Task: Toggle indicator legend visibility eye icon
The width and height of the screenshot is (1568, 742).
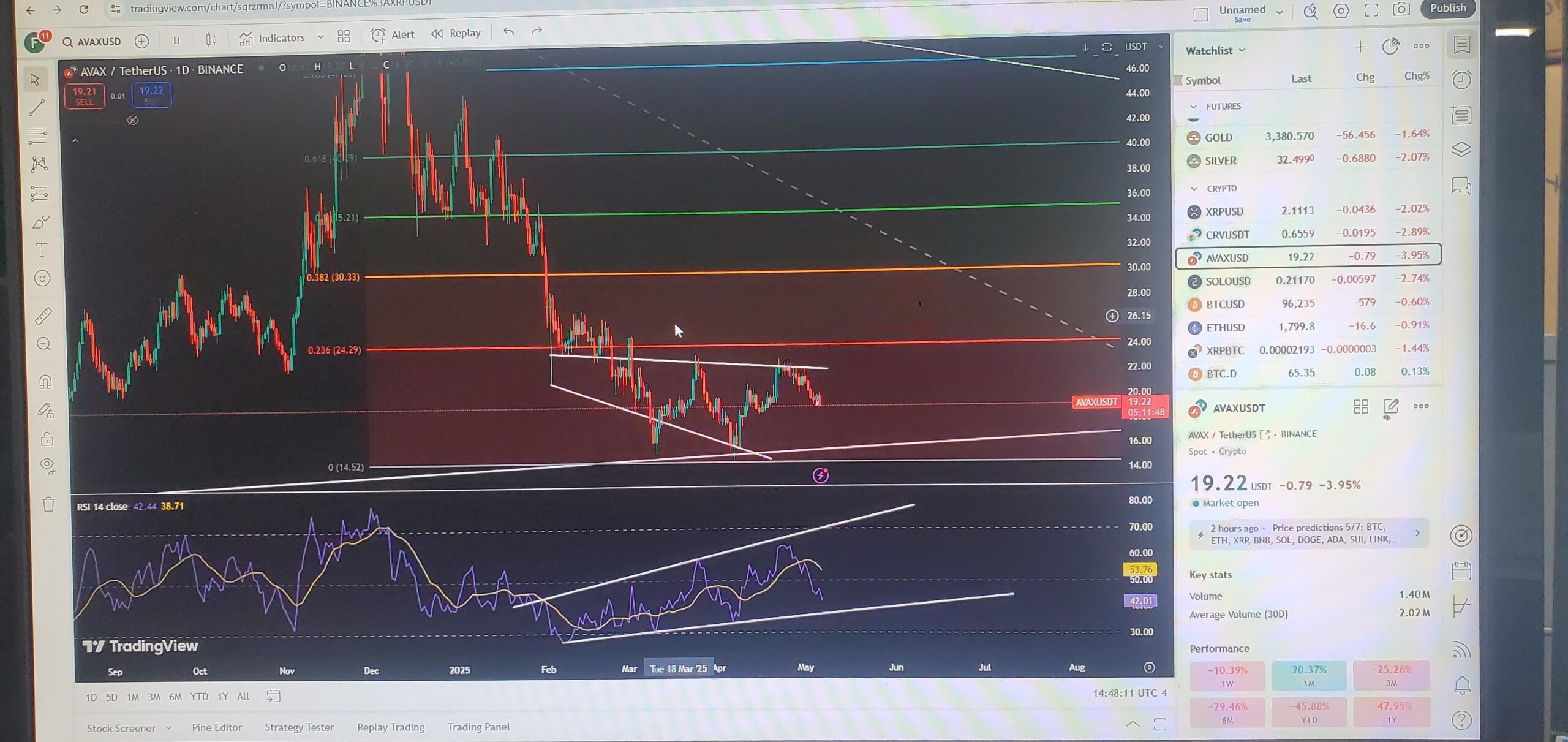Action: pyautogui.click(x=133, y=120)
